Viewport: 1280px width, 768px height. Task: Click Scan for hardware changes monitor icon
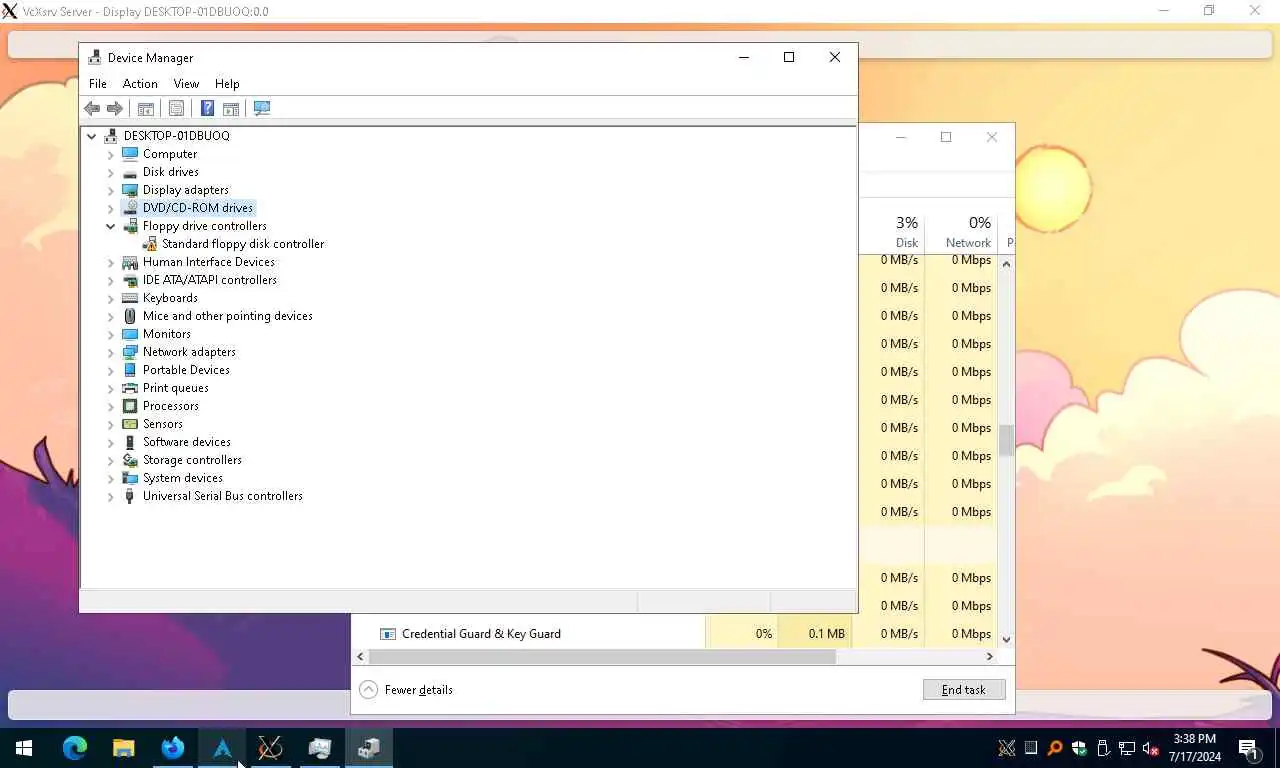point(262,108)
